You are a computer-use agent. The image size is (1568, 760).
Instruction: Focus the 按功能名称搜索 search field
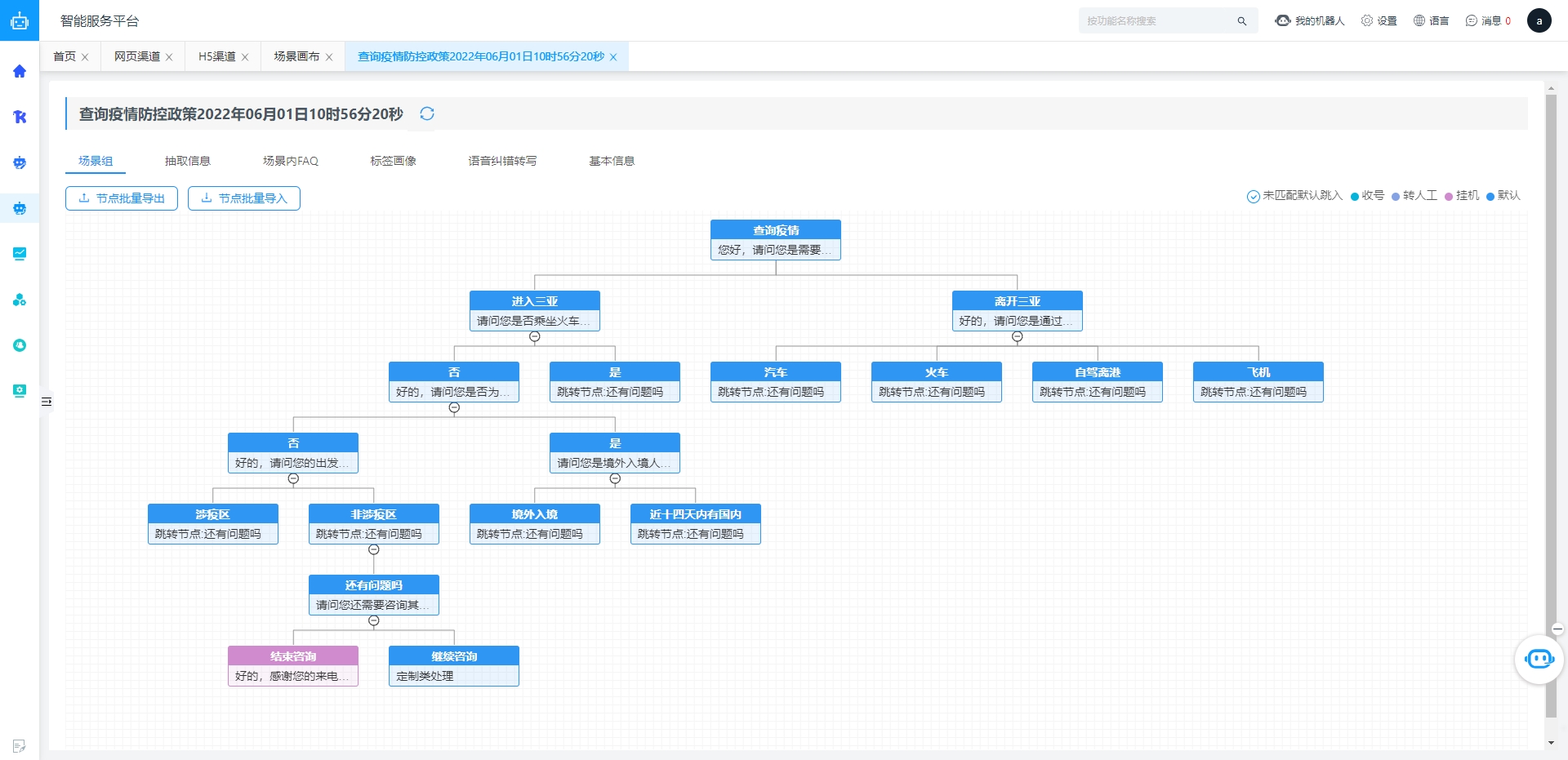pos(1168,21)
